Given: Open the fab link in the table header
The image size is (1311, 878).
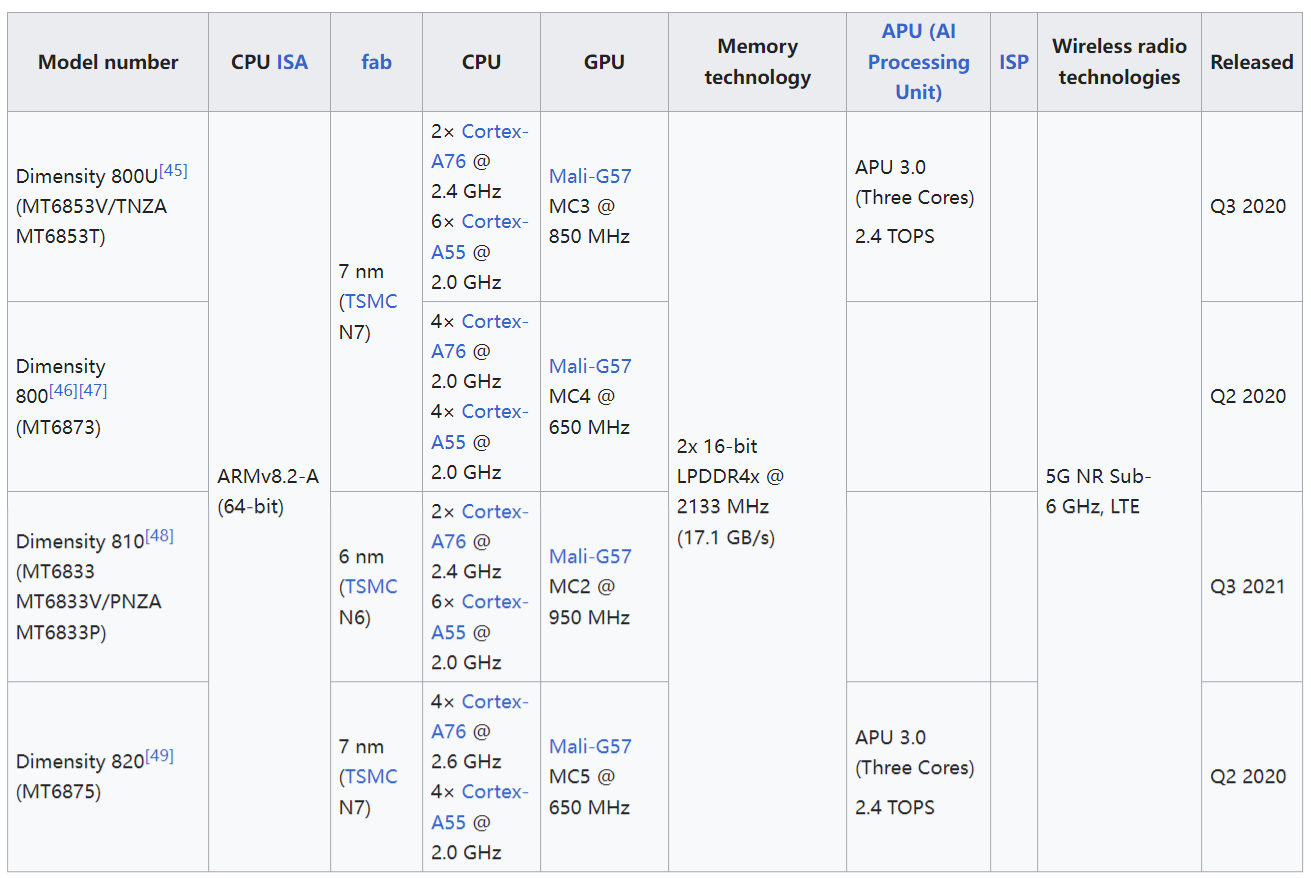Looking at the screenshot, I should point(376,62).
